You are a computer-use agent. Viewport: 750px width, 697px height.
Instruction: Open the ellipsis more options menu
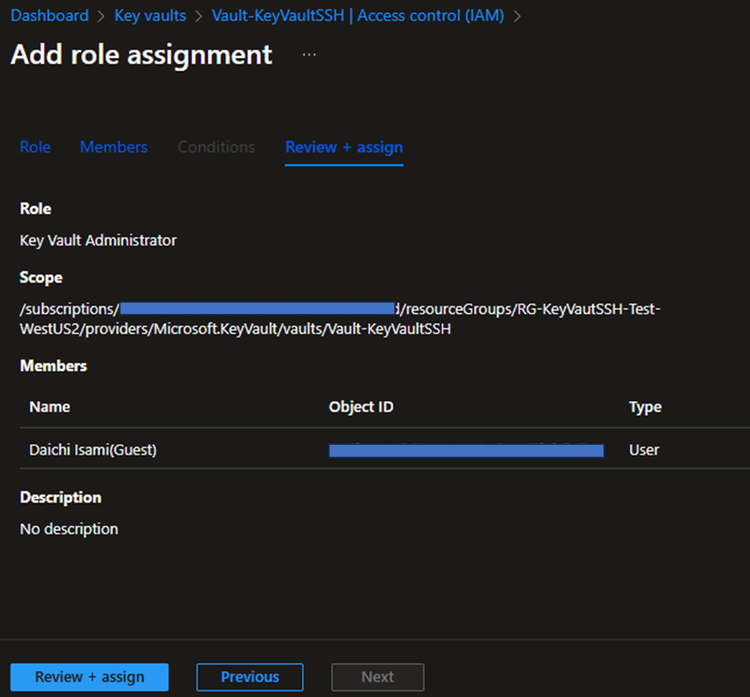(309, 55)
